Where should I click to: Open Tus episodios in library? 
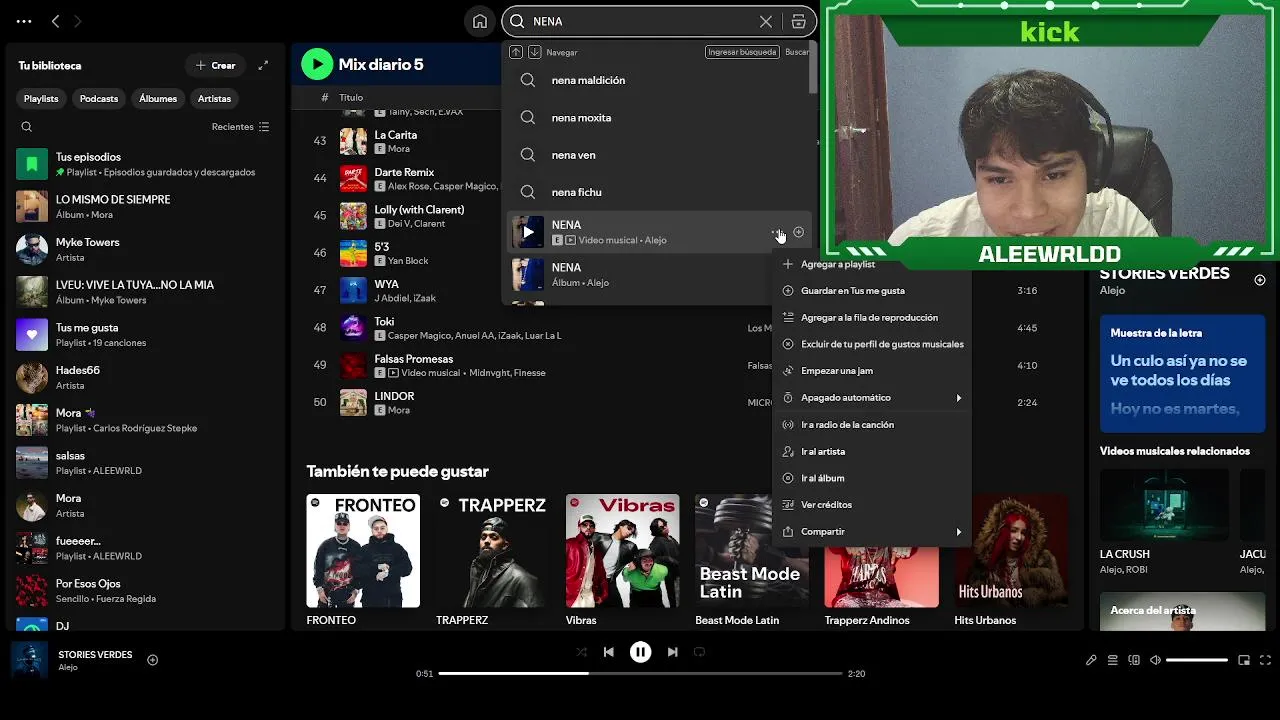click(x=144, y=164)
